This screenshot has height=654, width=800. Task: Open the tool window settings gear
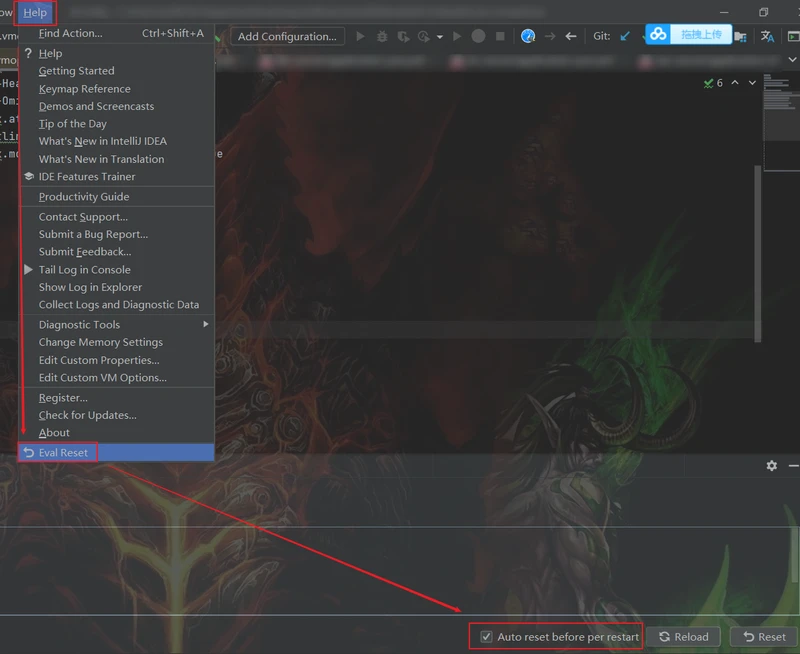coord(771,465)
